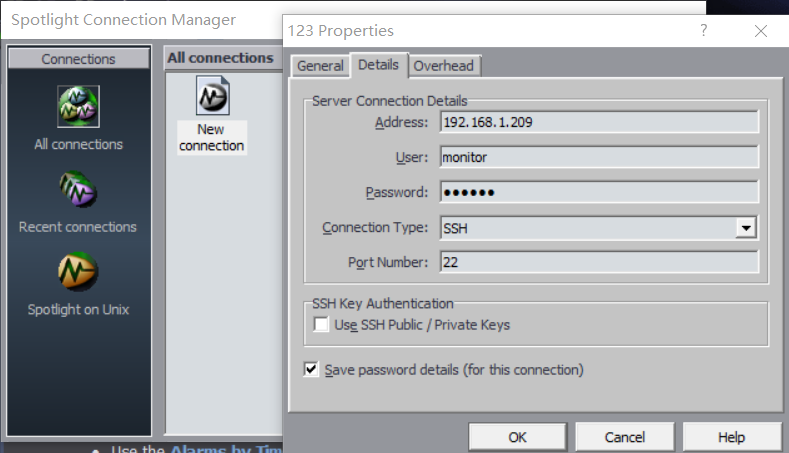Click the Help button
789x453 pixels.
(x=731, y=437)
